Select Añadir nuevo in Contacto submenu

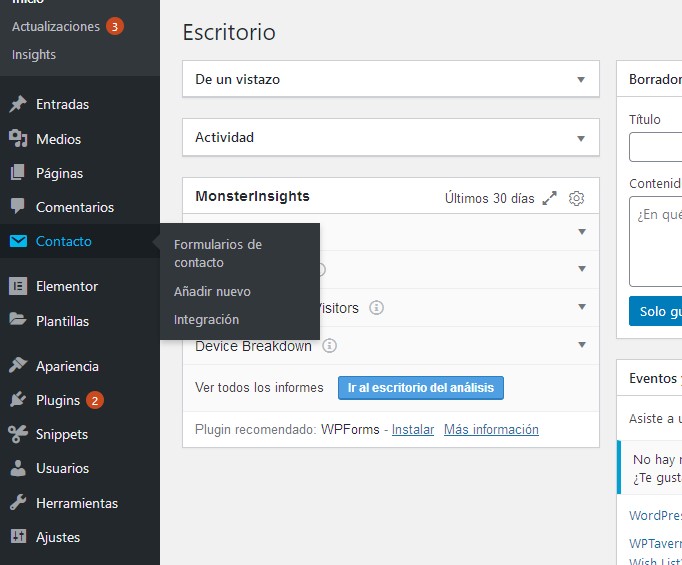(212, 292)
